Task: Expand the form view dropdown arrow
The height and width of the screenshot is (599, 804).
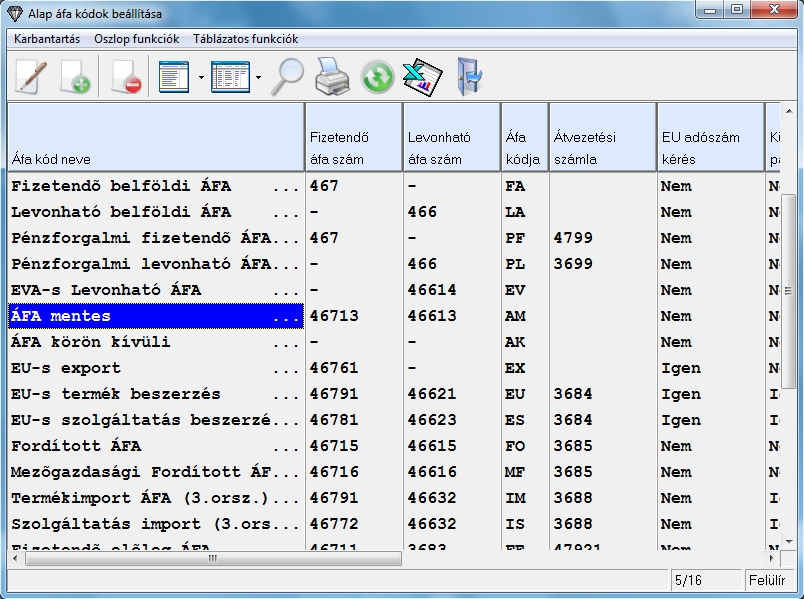Action: click(201, 77)
